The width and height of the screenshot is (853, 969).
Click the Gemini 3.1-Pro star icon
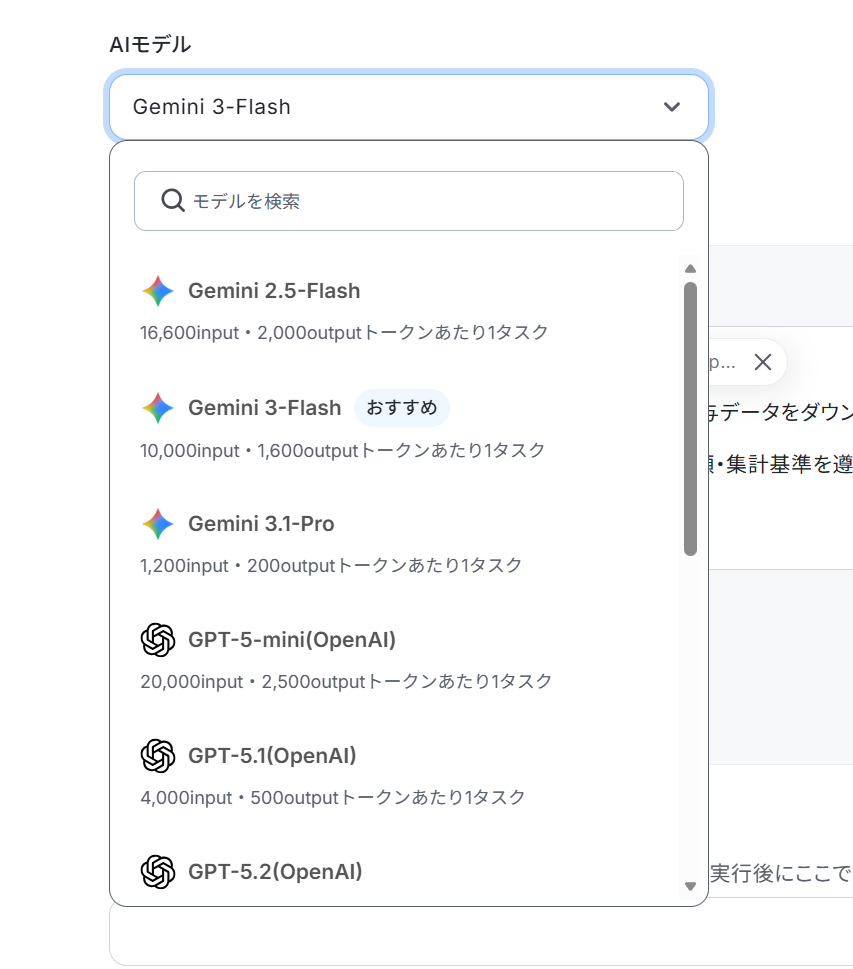[x=158, y=524]
